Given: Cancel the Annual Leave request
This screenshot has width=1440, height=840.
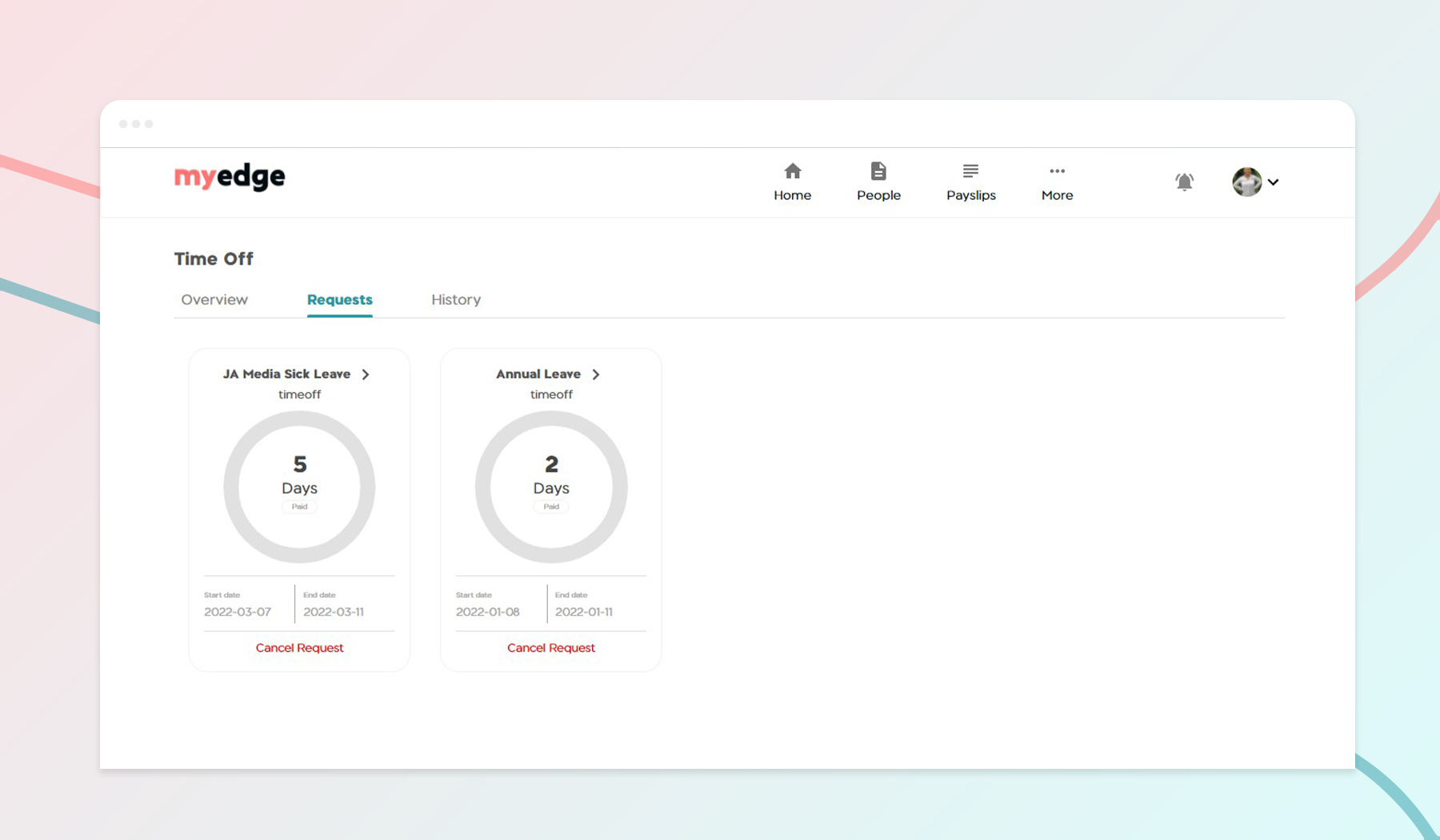Looking at the screenshot, I should (550, 647).
